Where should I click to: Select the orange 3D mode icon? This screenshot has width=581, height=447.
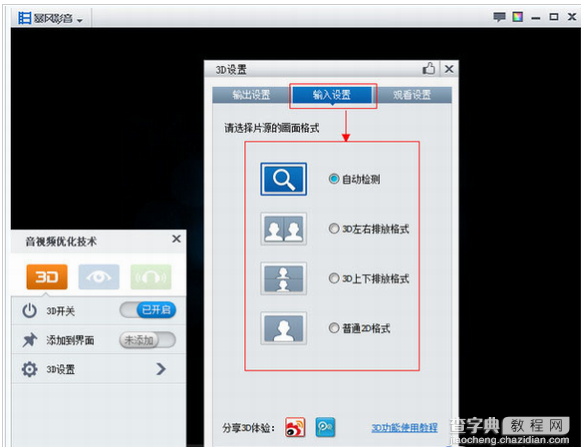(x=47, y=277)
